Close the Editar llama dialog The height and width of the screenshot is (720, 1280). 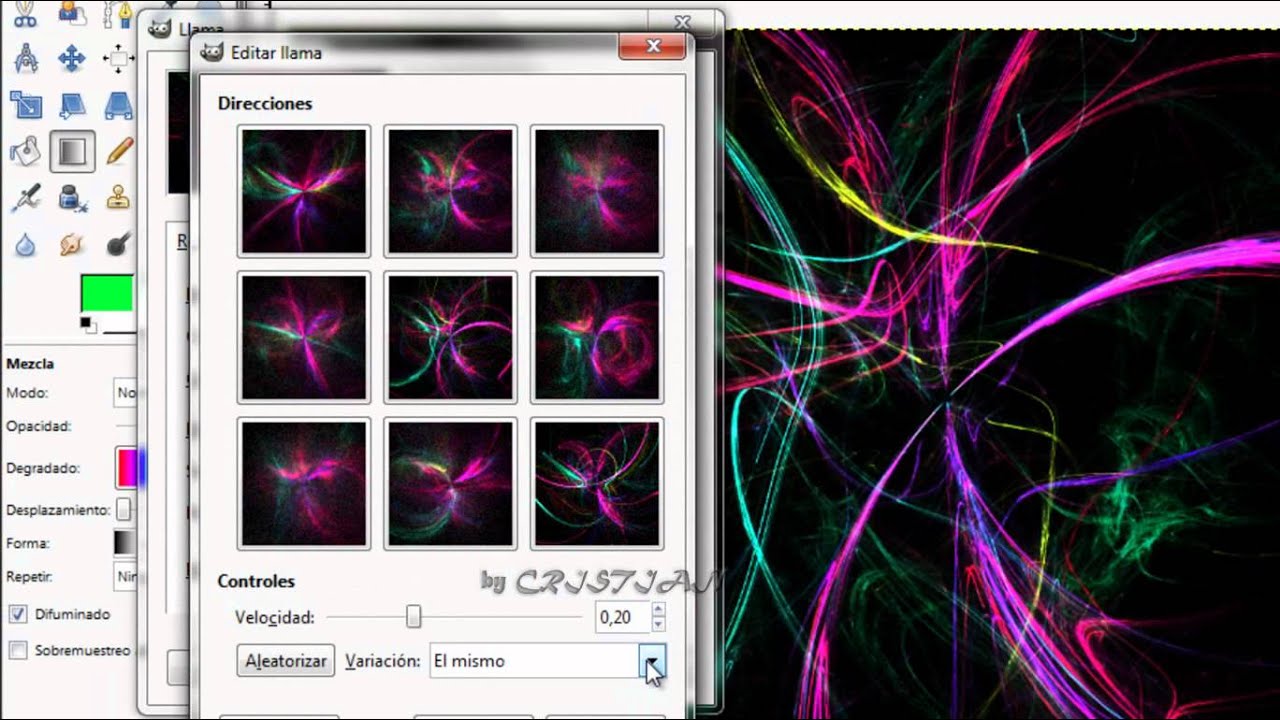click(x=653, y=46)
